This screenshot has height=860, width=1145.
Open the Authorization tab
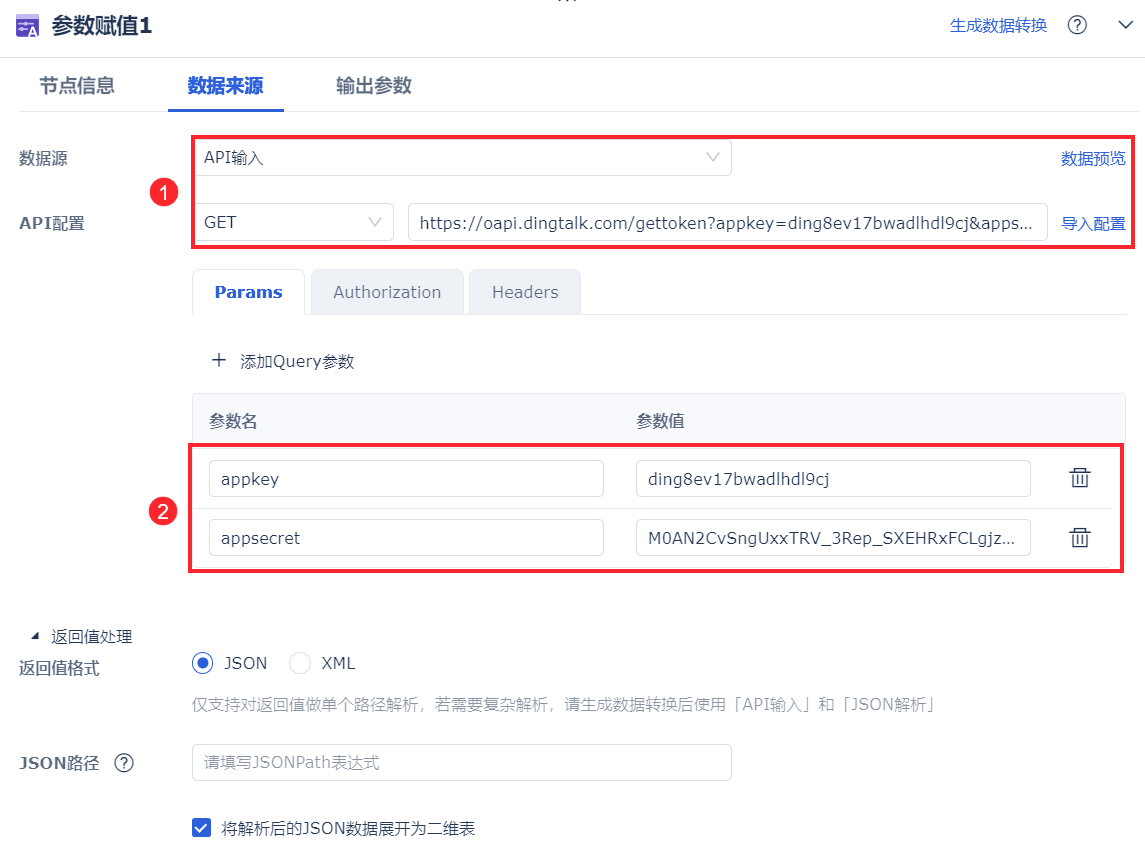(x=387, y=292)
